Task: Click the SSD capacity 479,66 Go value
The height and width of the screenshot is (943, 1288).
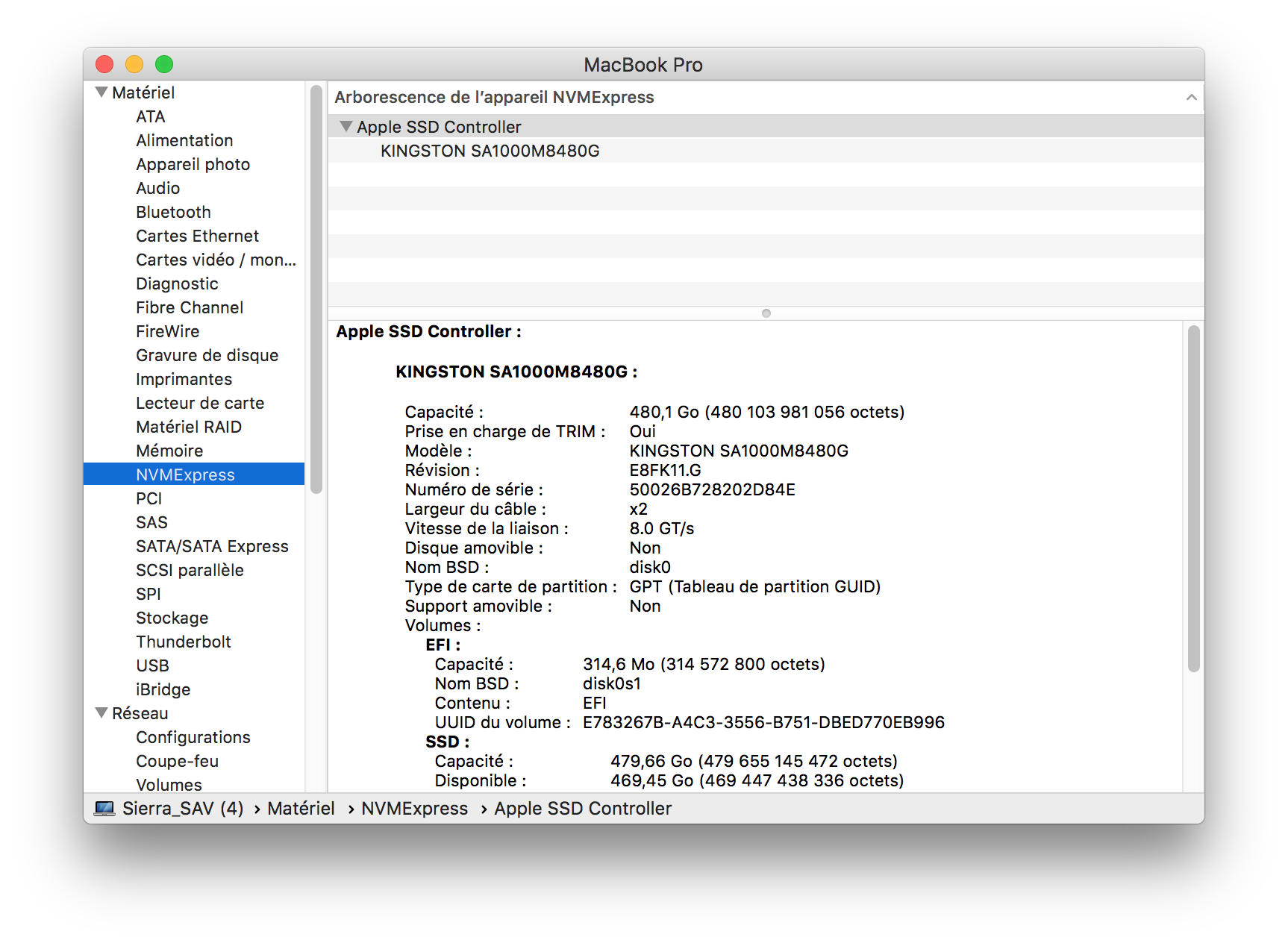Action: point(754,761)
